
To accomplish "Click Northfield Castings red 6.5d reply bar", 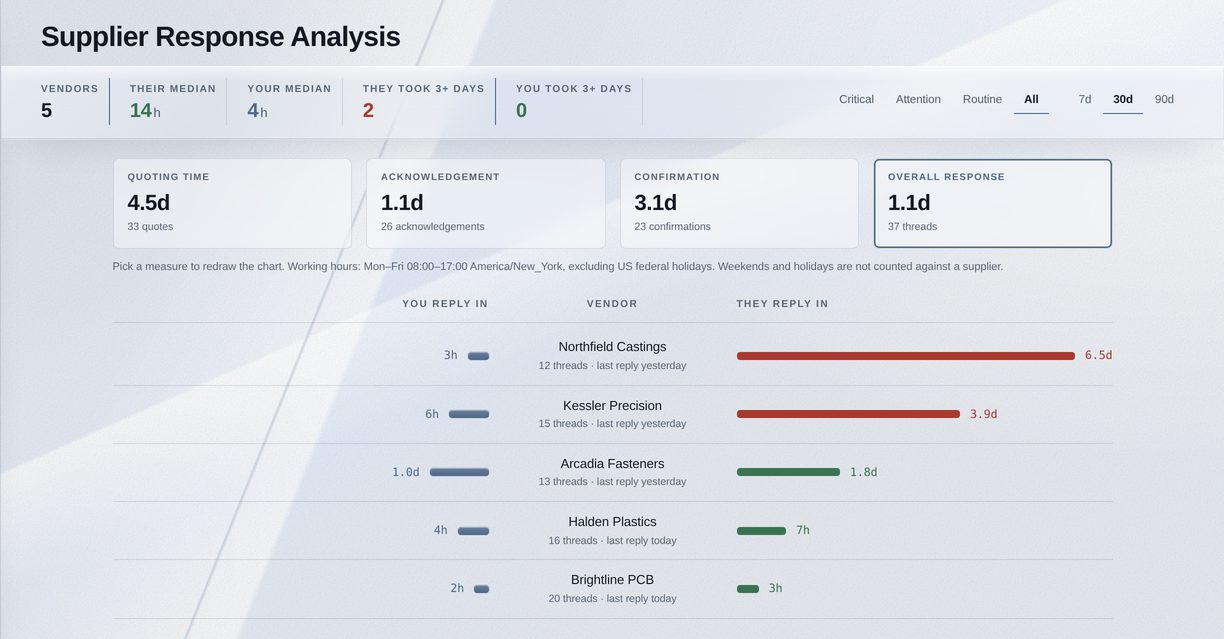I will (906, 356).
